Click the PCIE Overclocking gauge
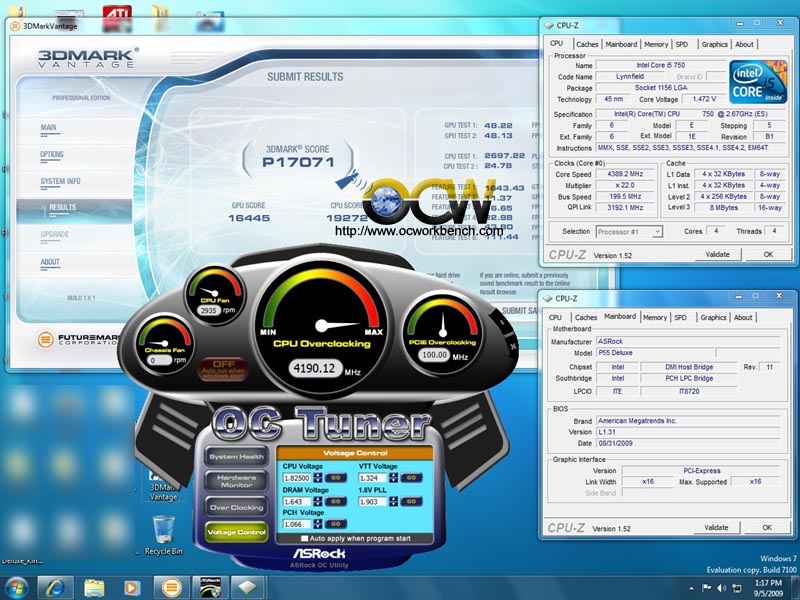This screenshot has height=600, width=800. [x=442, y=333]
